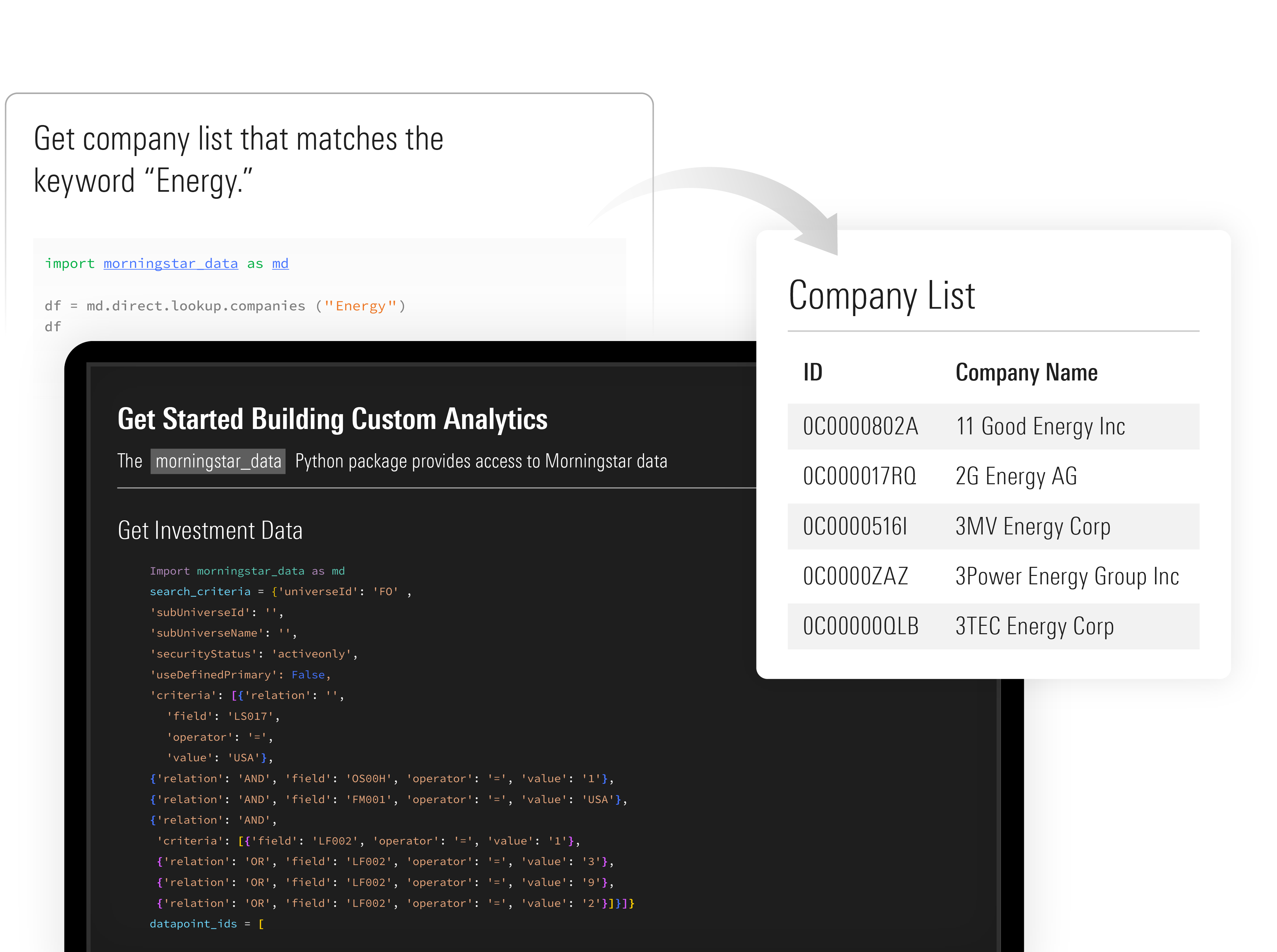
Task: Click the search_criteria variable in the code
Action: pyautogui.click(x=200, y=591)
